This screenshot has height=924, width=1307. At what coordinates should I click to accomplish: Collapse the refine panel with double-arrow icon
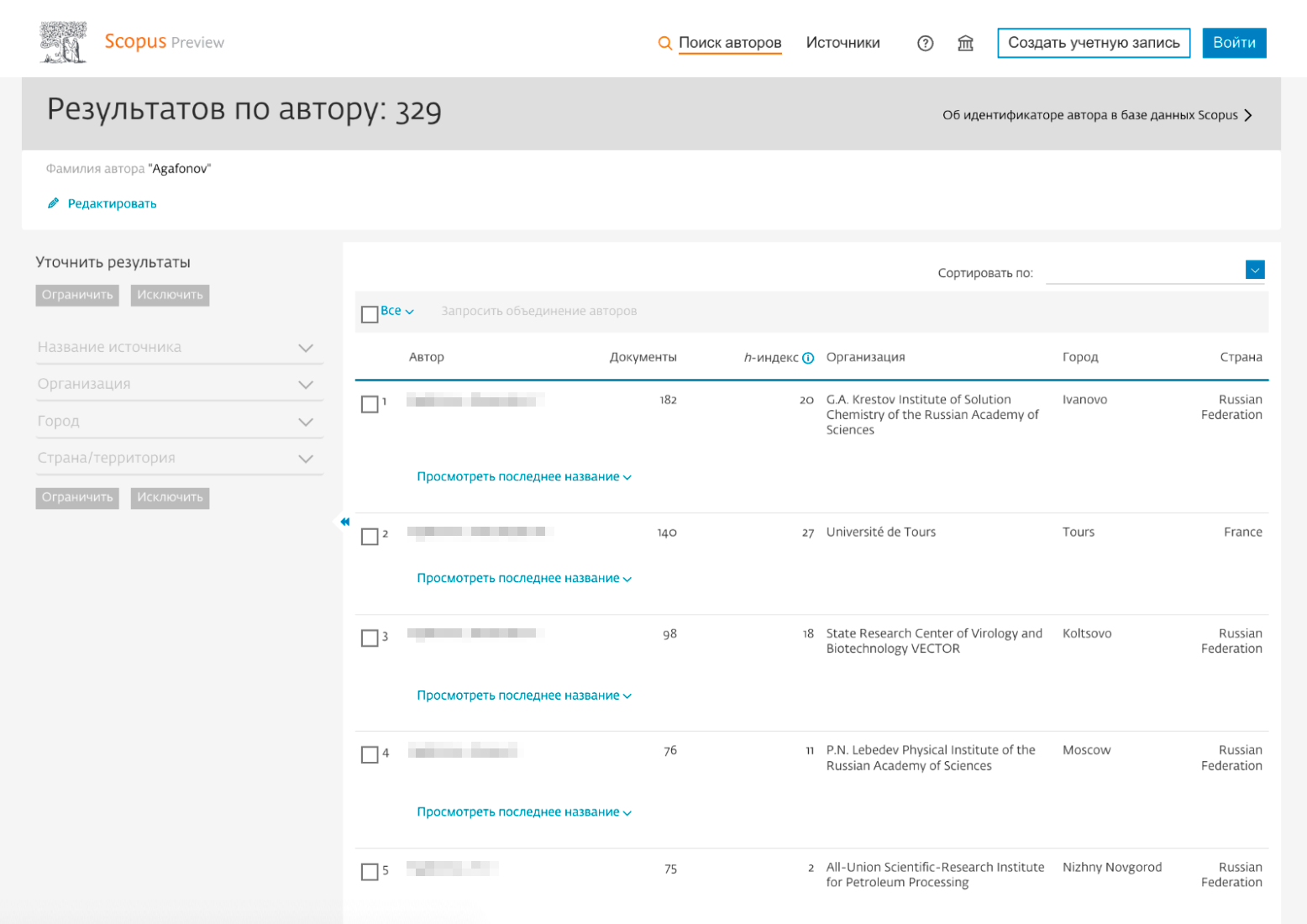pyautogui.click(x=344, y=522)
